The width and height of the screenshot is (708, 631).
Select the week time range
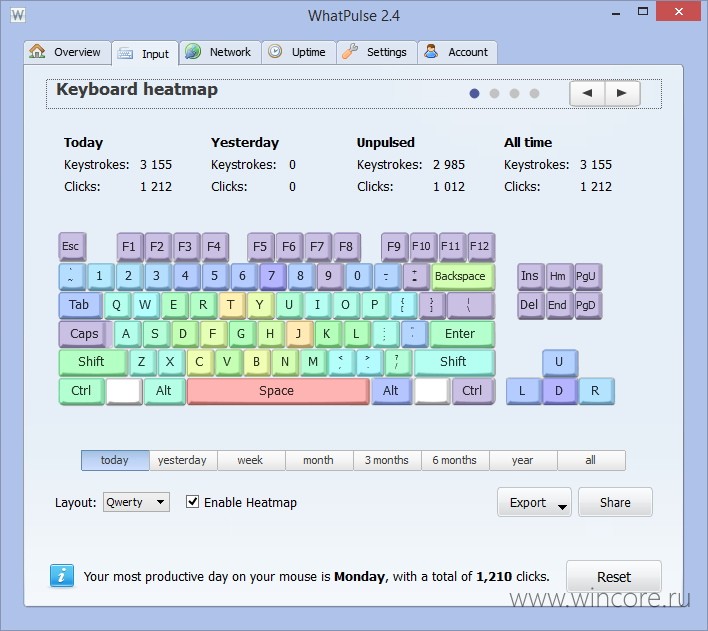251,460
